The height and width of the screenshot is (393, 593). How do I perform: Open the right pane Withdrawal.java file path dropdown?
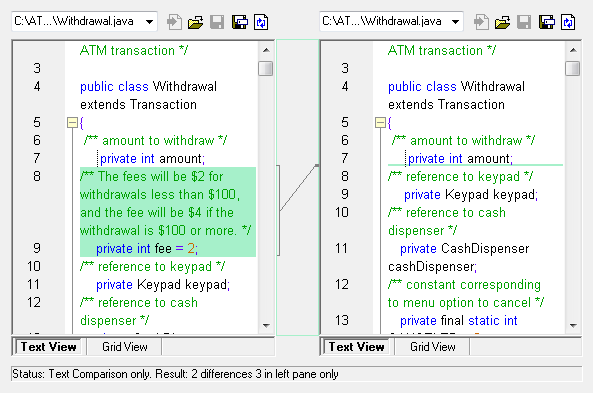click(456, 22)
